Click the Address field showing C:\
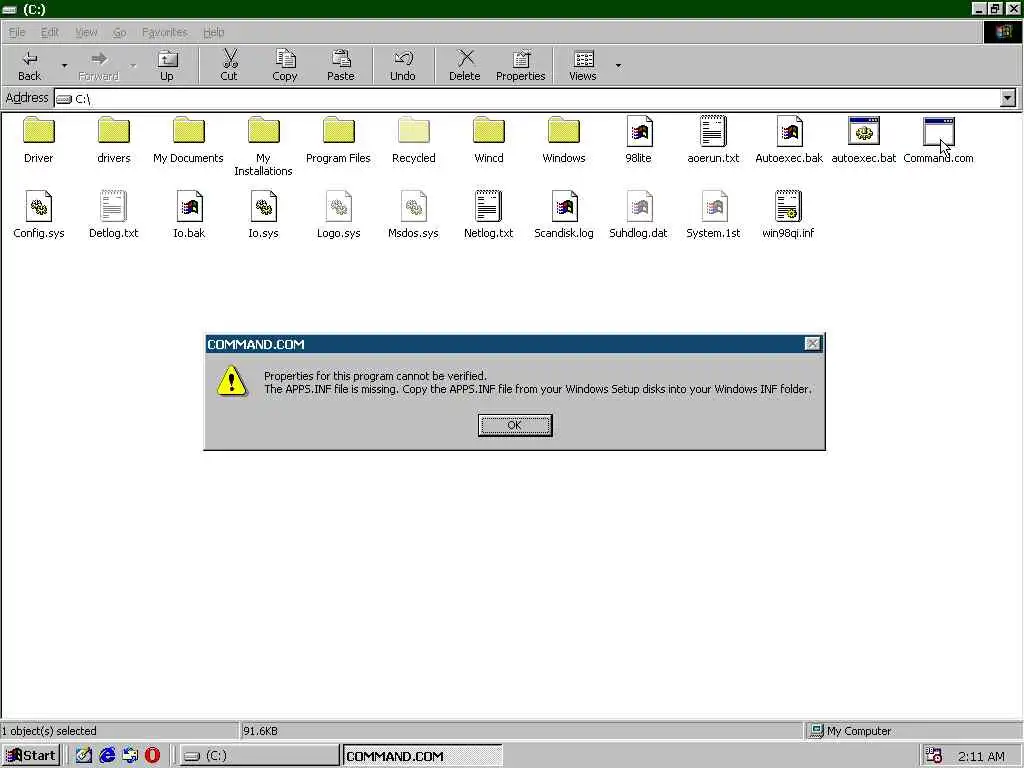The height and width of the screenshot is (768, 1024). [526, 98]
